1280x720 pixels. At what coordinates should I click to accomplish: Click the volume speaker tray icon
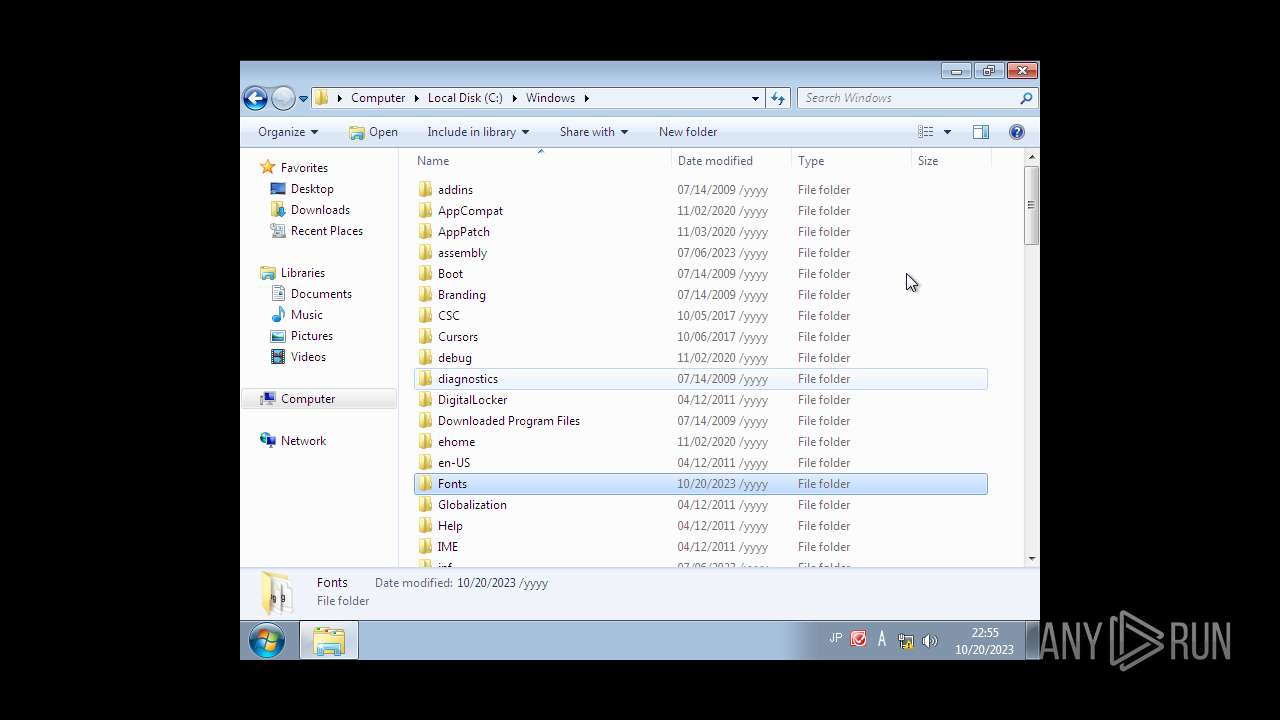tap(929, 640)
